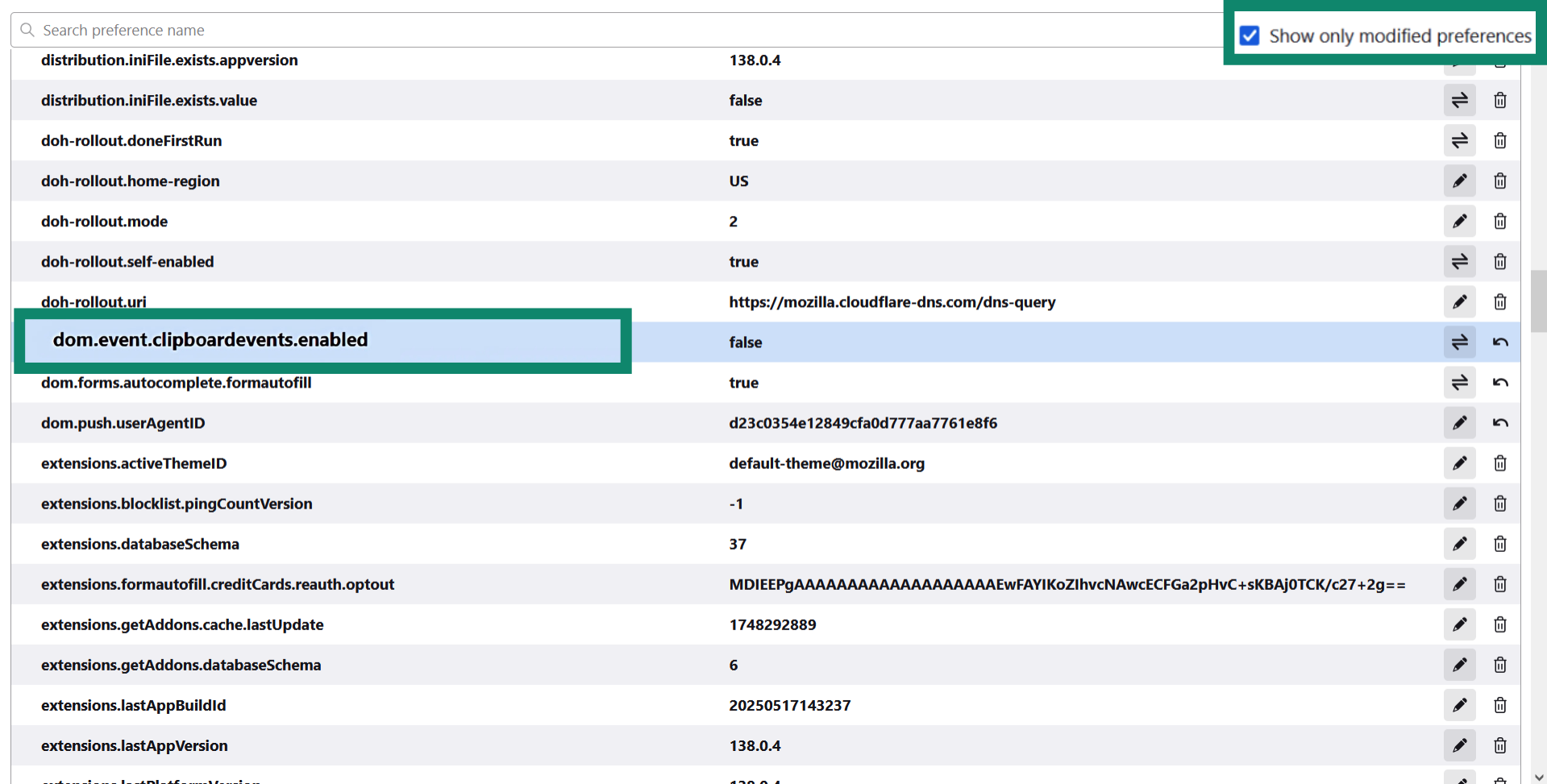
Task: Toggle doh-rollout.doneFirstRun boolean value
Action: (x=1459, y=141)
